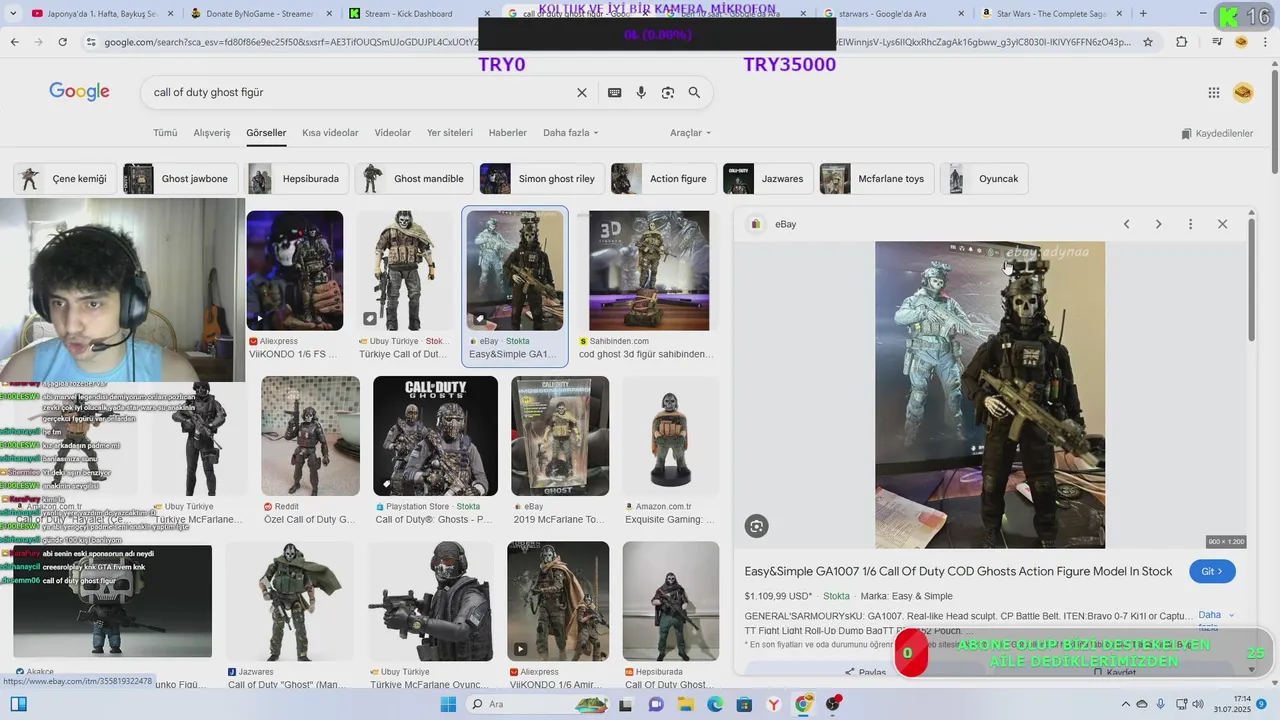Submit the query with the magnifier icon
Image resolution: width=1280 pixels, height=720 pixels.
click(x=694, y=92)
